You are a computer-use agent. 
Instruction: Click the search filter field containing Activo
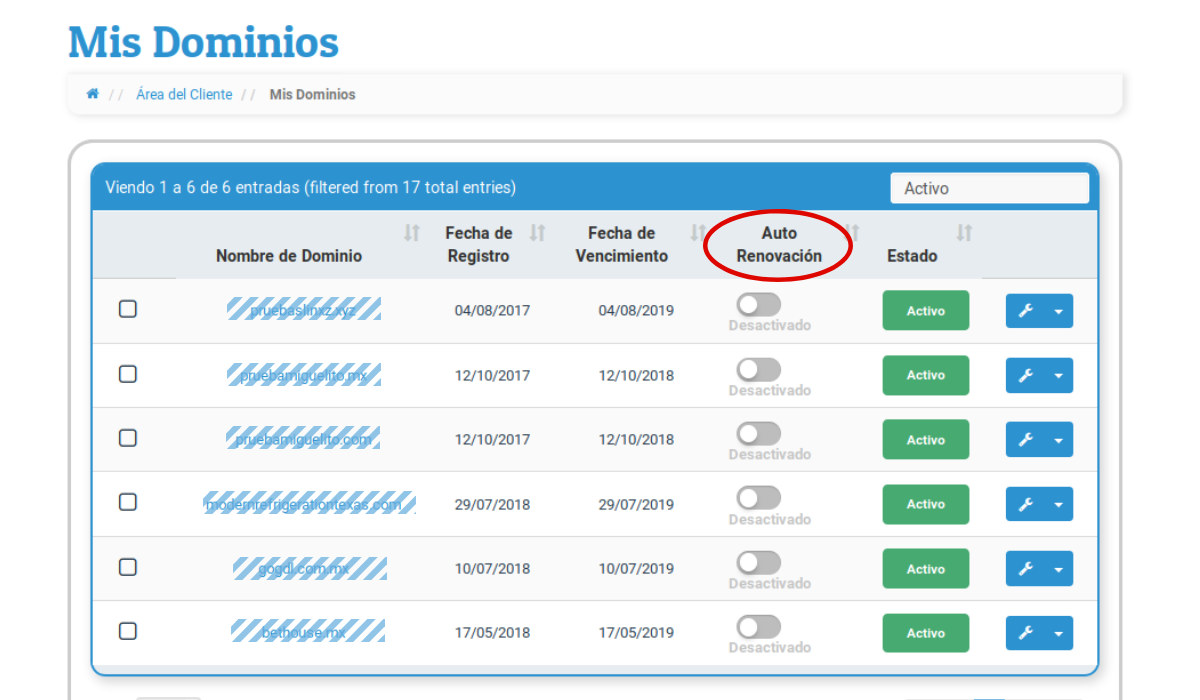988,188
